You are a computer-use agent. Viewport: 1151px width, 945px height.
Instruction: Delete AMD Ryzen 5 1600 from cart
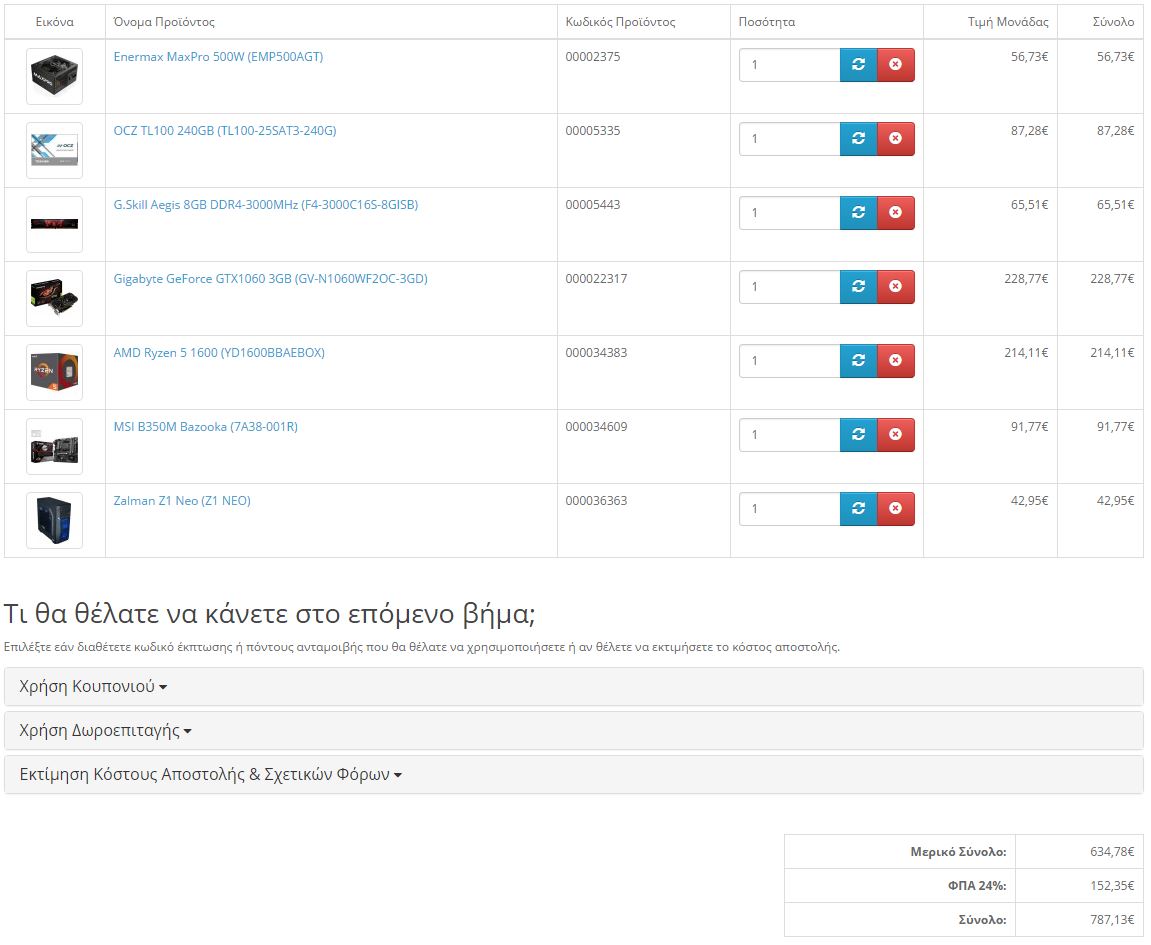coord(896,361)
